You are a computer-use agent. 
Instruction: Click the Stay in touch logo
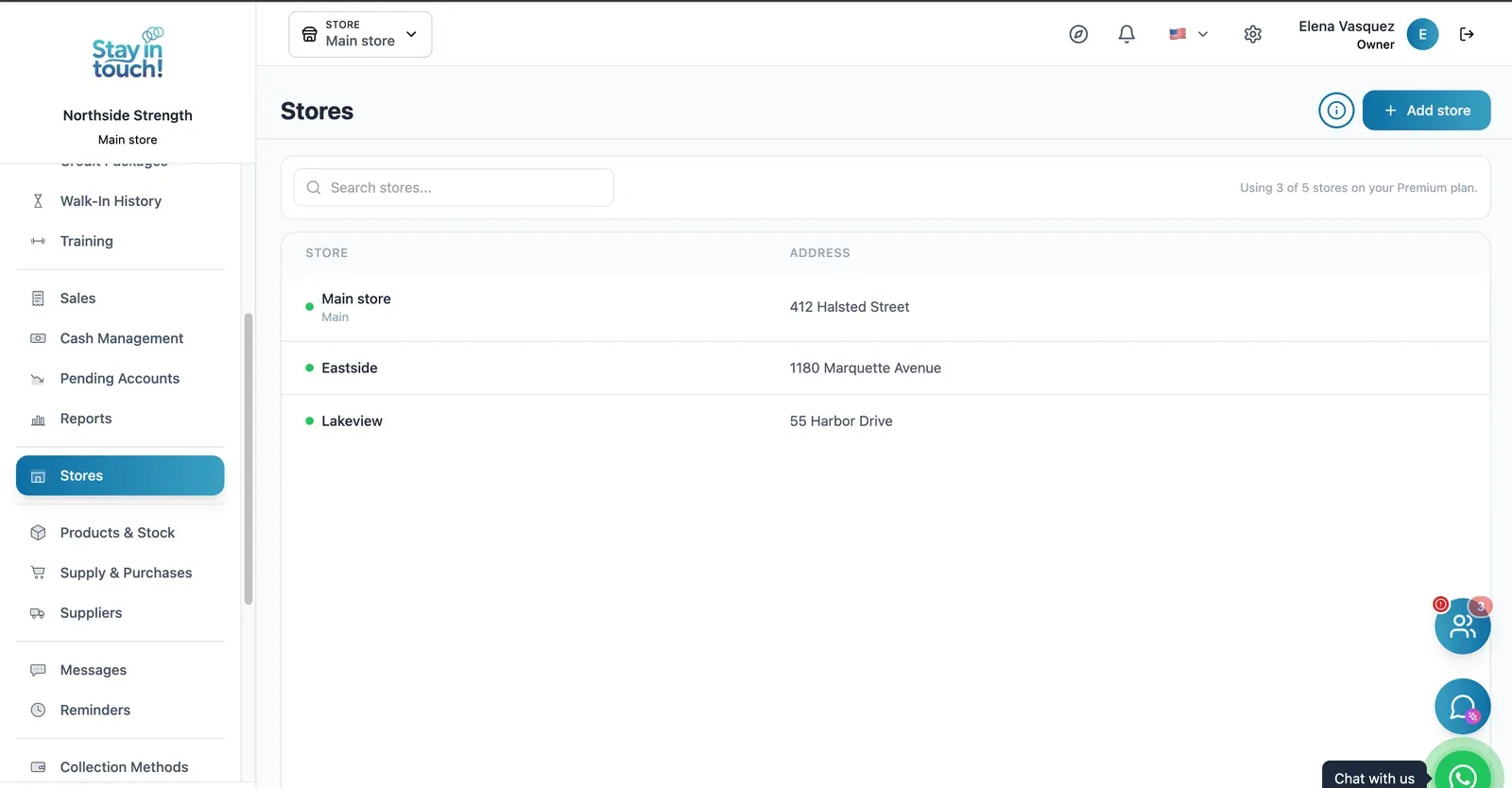[x=128, y=53]
